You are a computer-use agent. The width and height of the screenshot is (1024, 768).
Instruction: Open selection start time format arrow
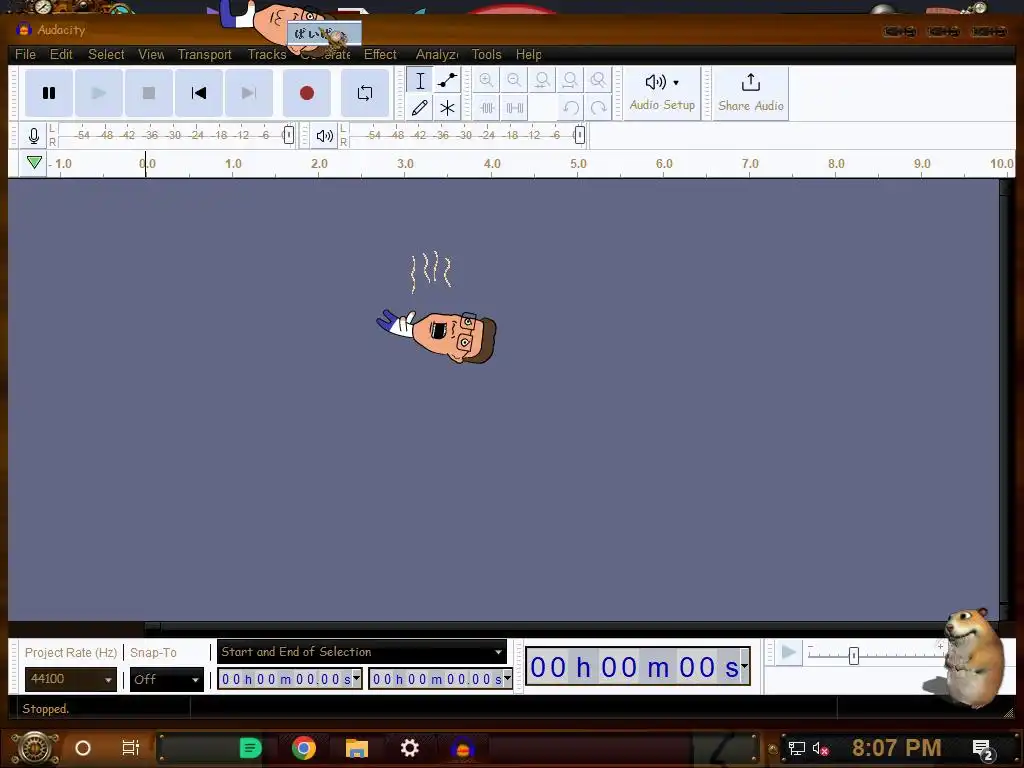click(x=357, y=679)
